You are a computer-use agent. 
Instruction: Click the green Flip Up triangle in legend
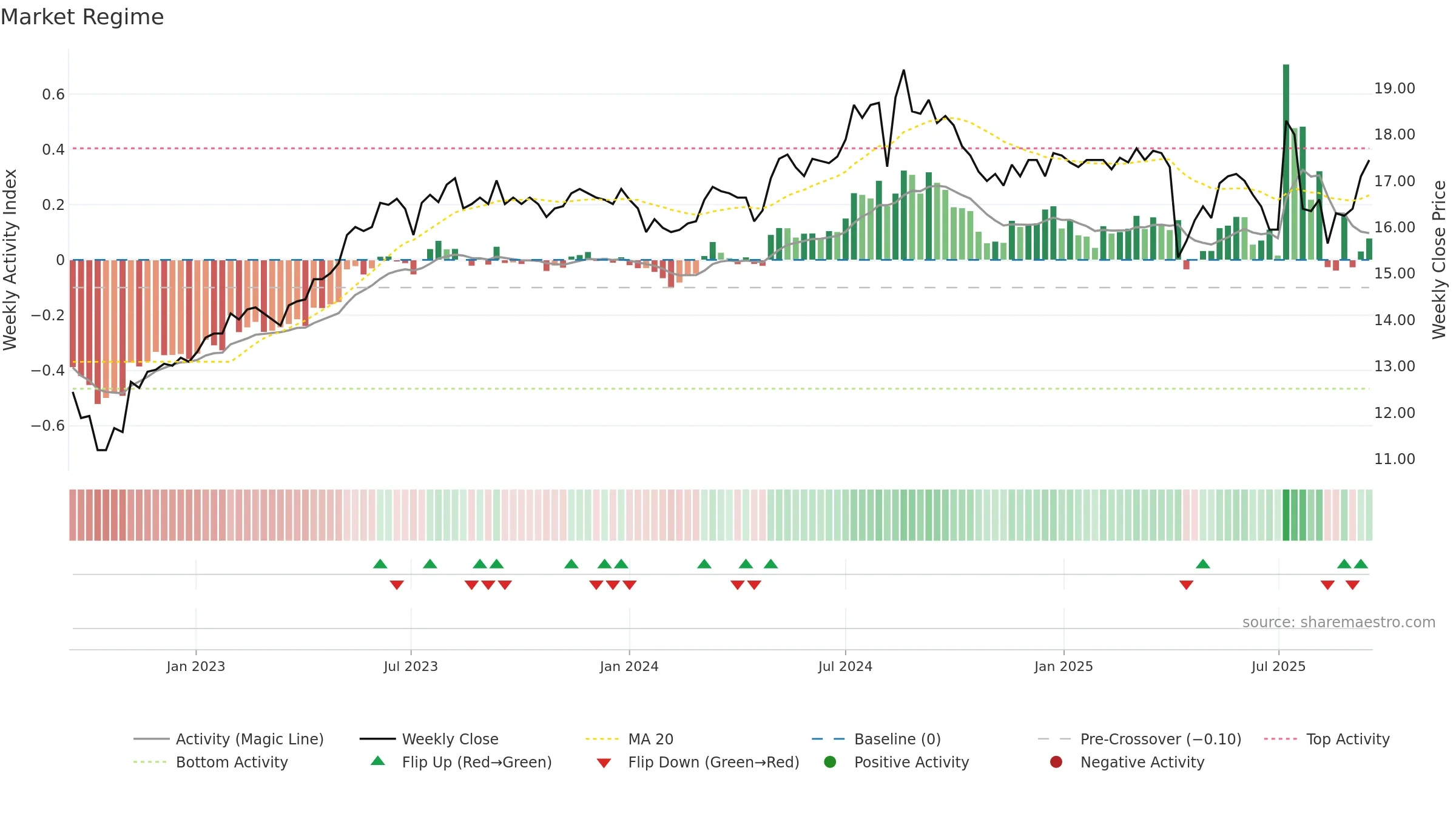(378, 760)
